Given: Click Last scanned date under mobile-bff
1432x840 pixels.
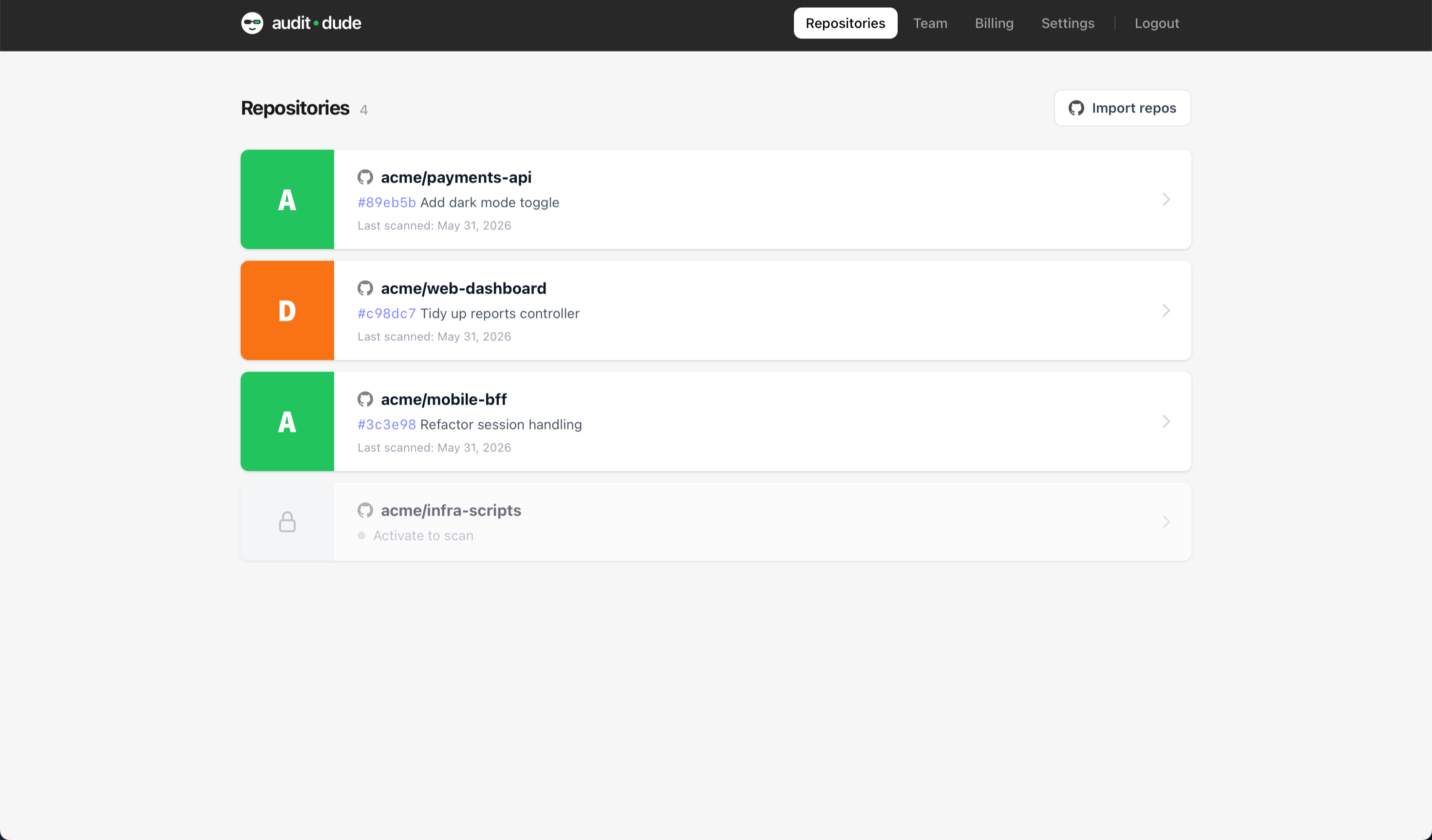Looking at the screenshot, I should [x=434, y=448].
